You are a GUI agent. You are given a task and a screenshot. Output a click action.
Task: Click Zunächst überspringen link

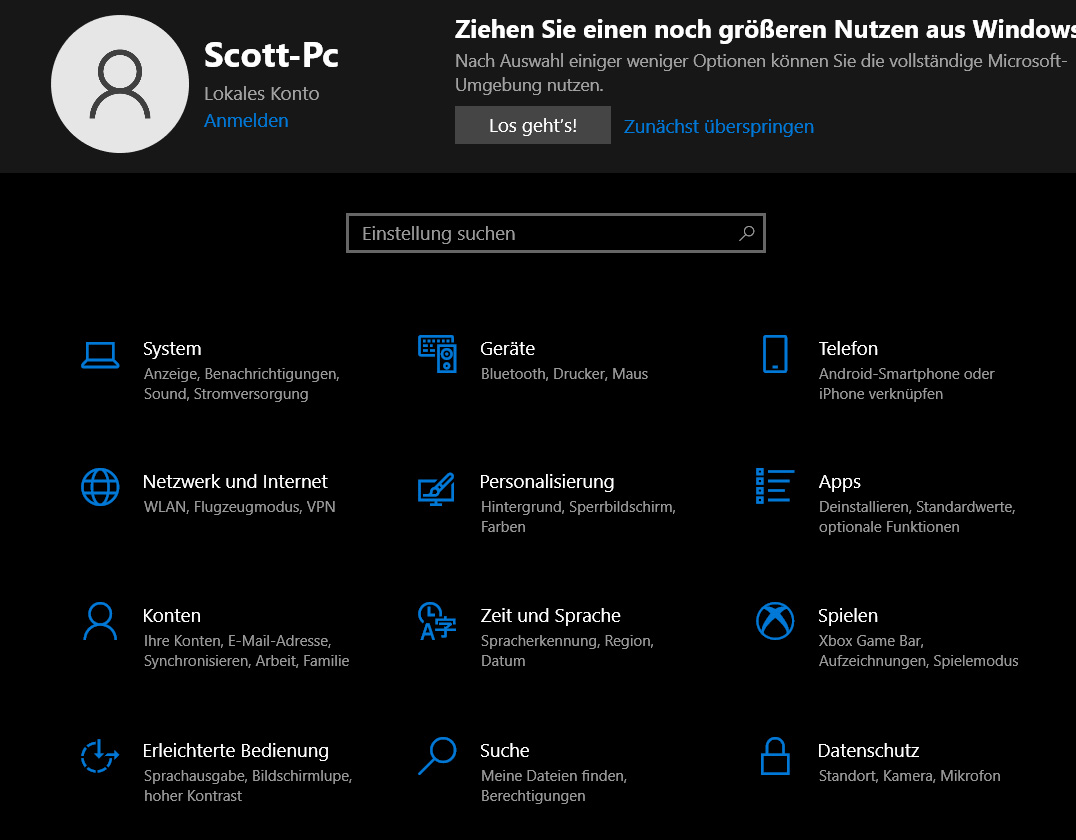coord(719,126)
